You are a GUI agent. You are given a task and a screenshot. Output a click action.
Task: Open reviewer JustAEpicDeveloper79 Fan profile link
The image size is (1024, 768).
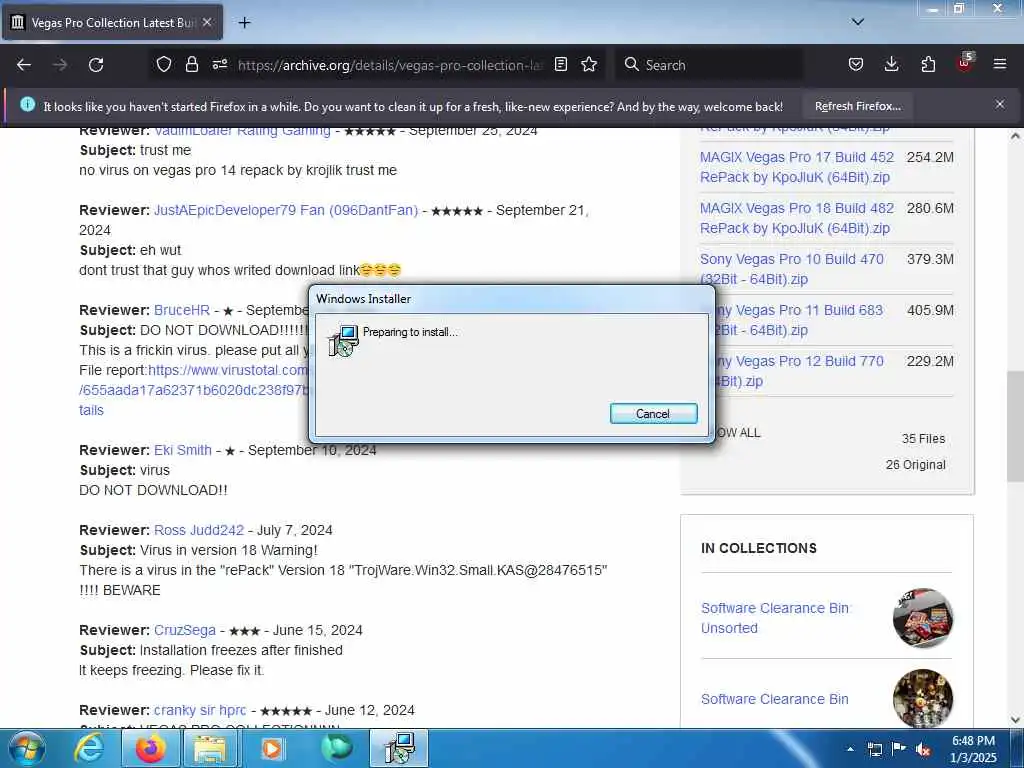pyautogui.click(x=286, y=210)
